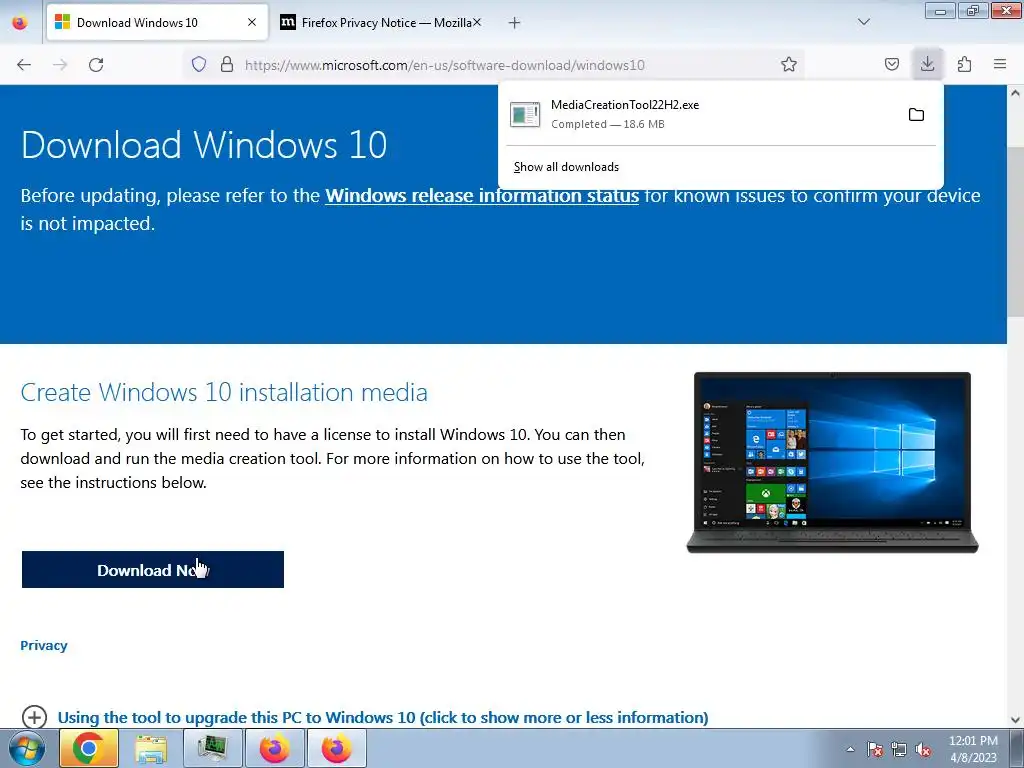
Task: Click scrollbar down arrow
Action: pyautogui.click(x=1016, y=720)
